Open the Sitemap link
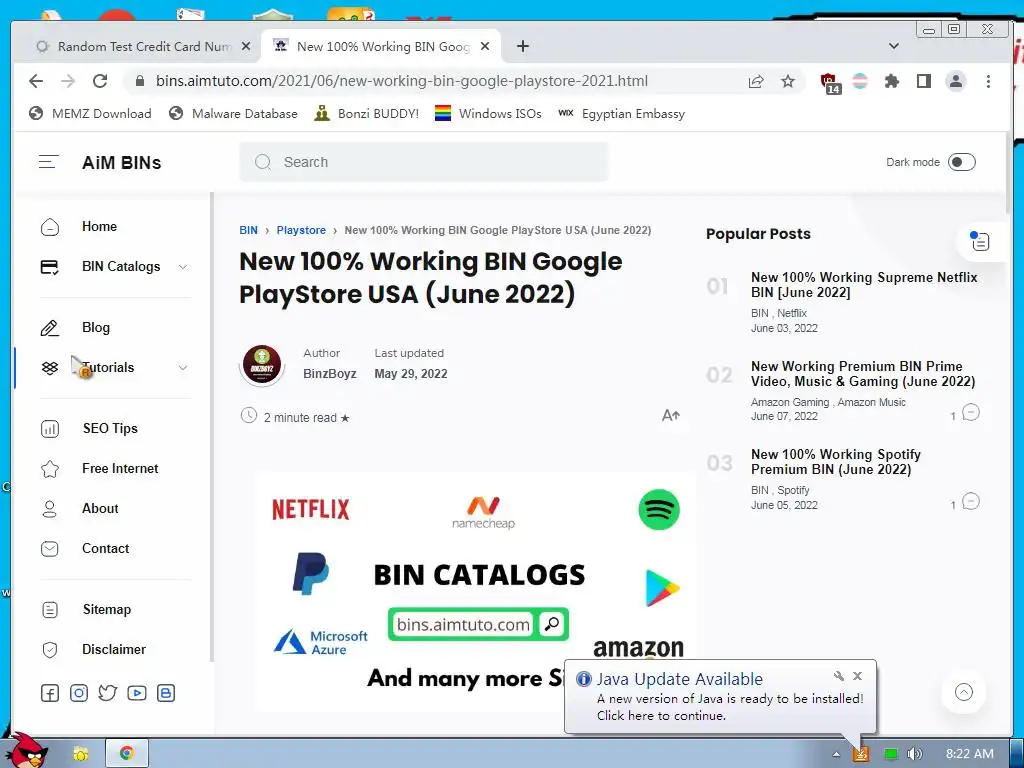1024x768 pixels. [106, 609]
